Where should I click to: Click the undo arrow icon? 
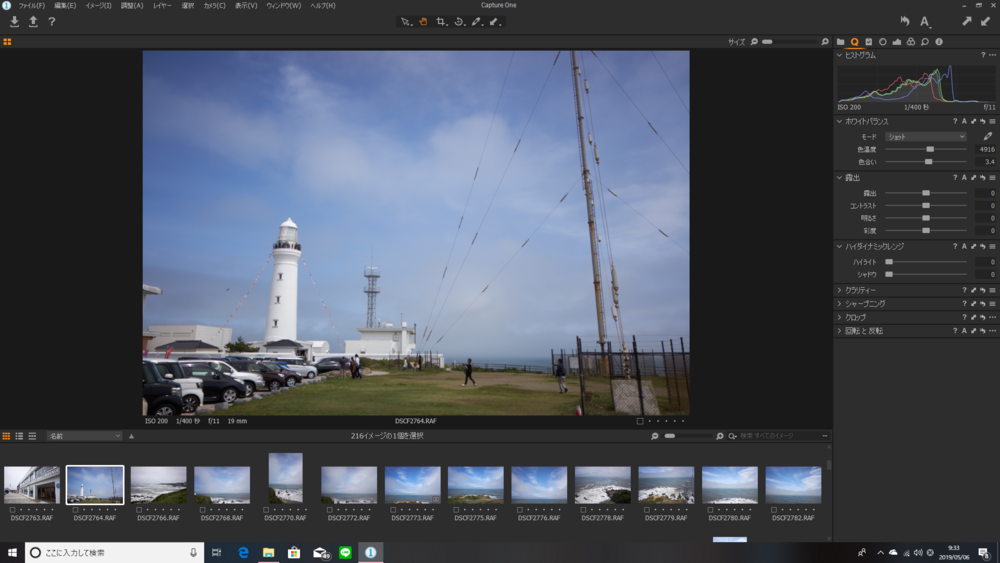point(905,21)
